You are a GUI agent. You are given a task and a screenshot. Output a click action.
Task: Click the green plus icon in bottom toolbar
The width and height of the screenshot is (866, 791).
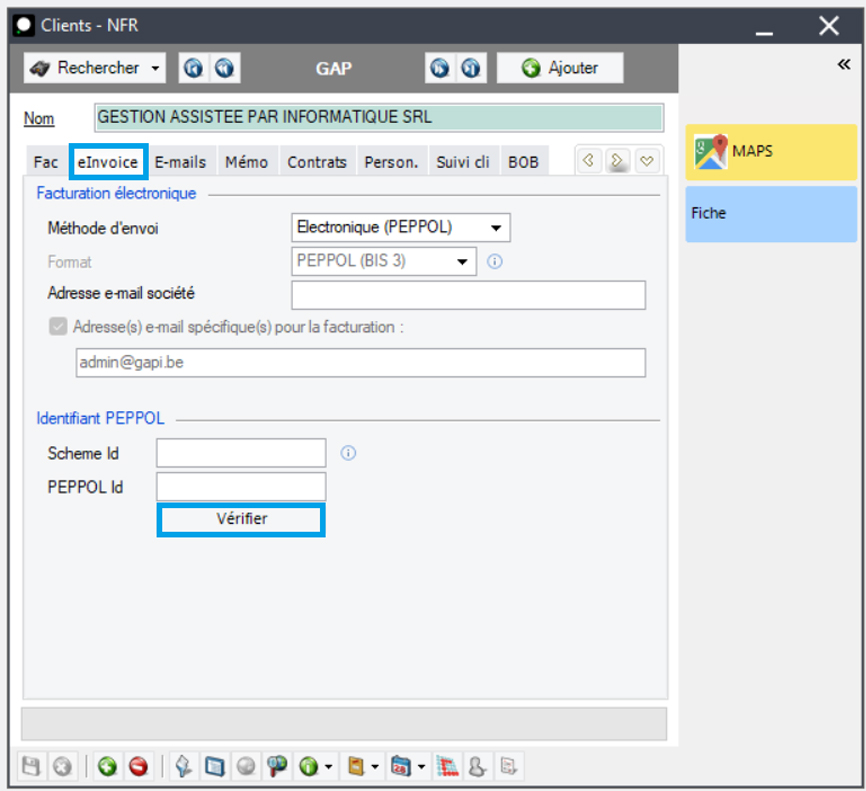(x=107, y=767)
